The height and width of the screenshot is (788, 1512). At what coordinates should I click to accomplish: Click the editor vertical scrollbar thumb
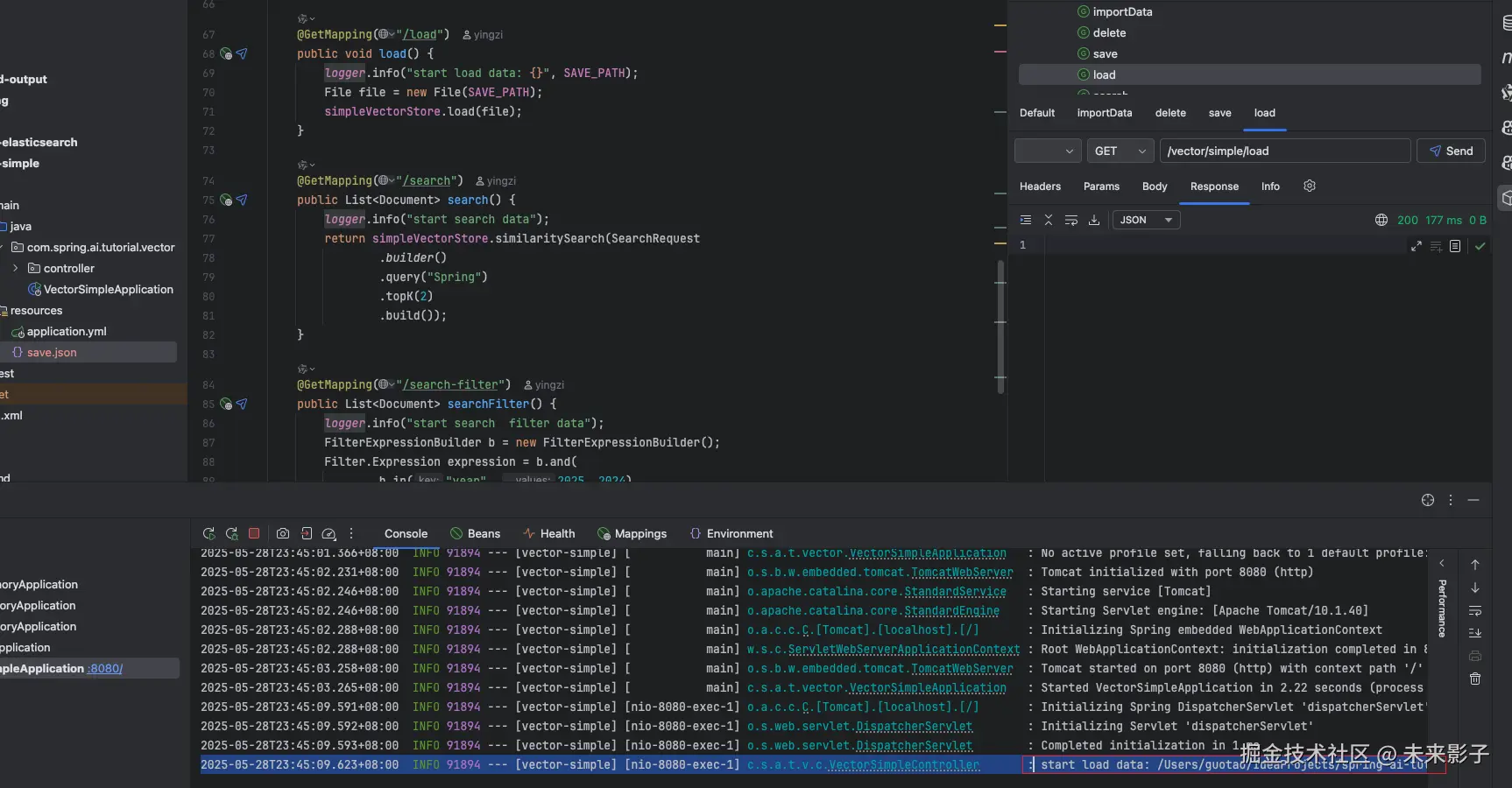coord(1000,326)
